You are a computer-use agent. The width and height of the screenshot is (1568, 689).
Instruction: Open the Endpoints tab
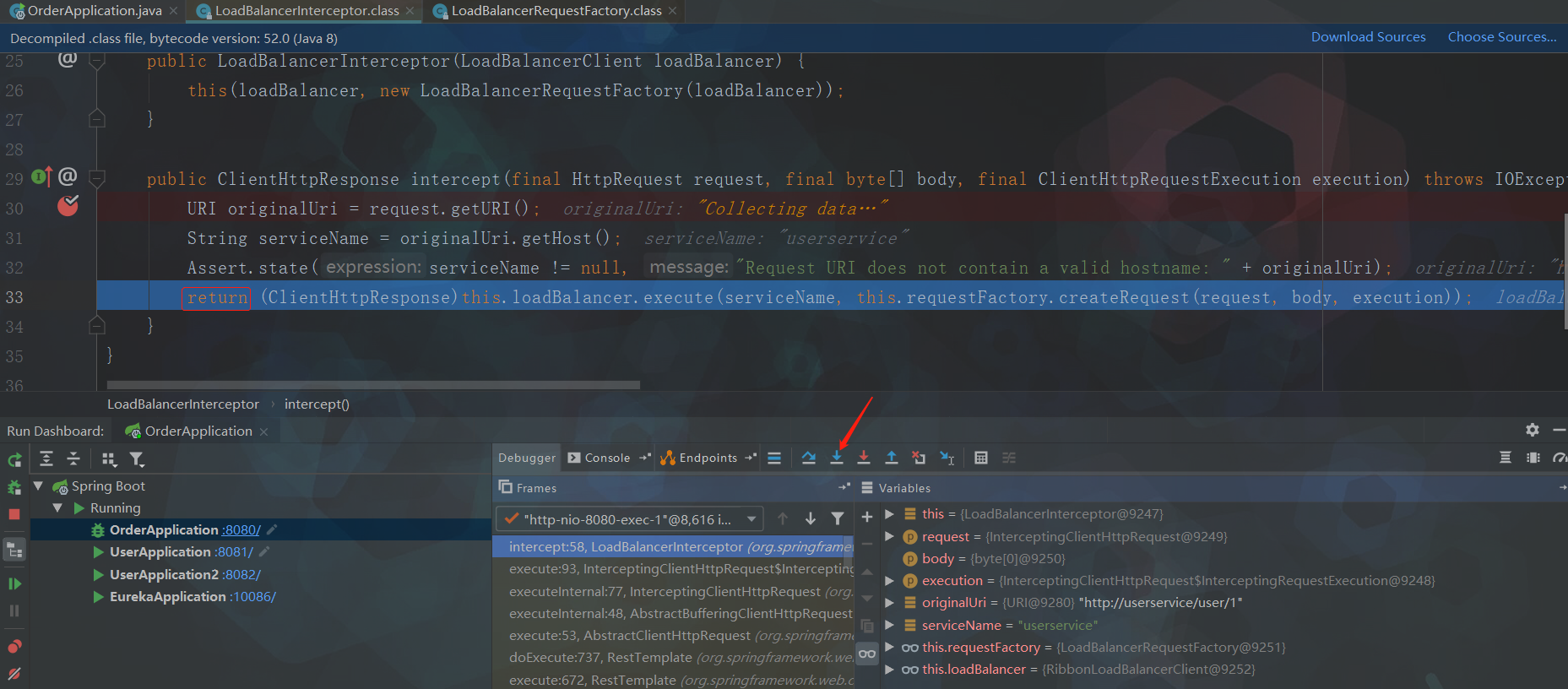[708, 458]
